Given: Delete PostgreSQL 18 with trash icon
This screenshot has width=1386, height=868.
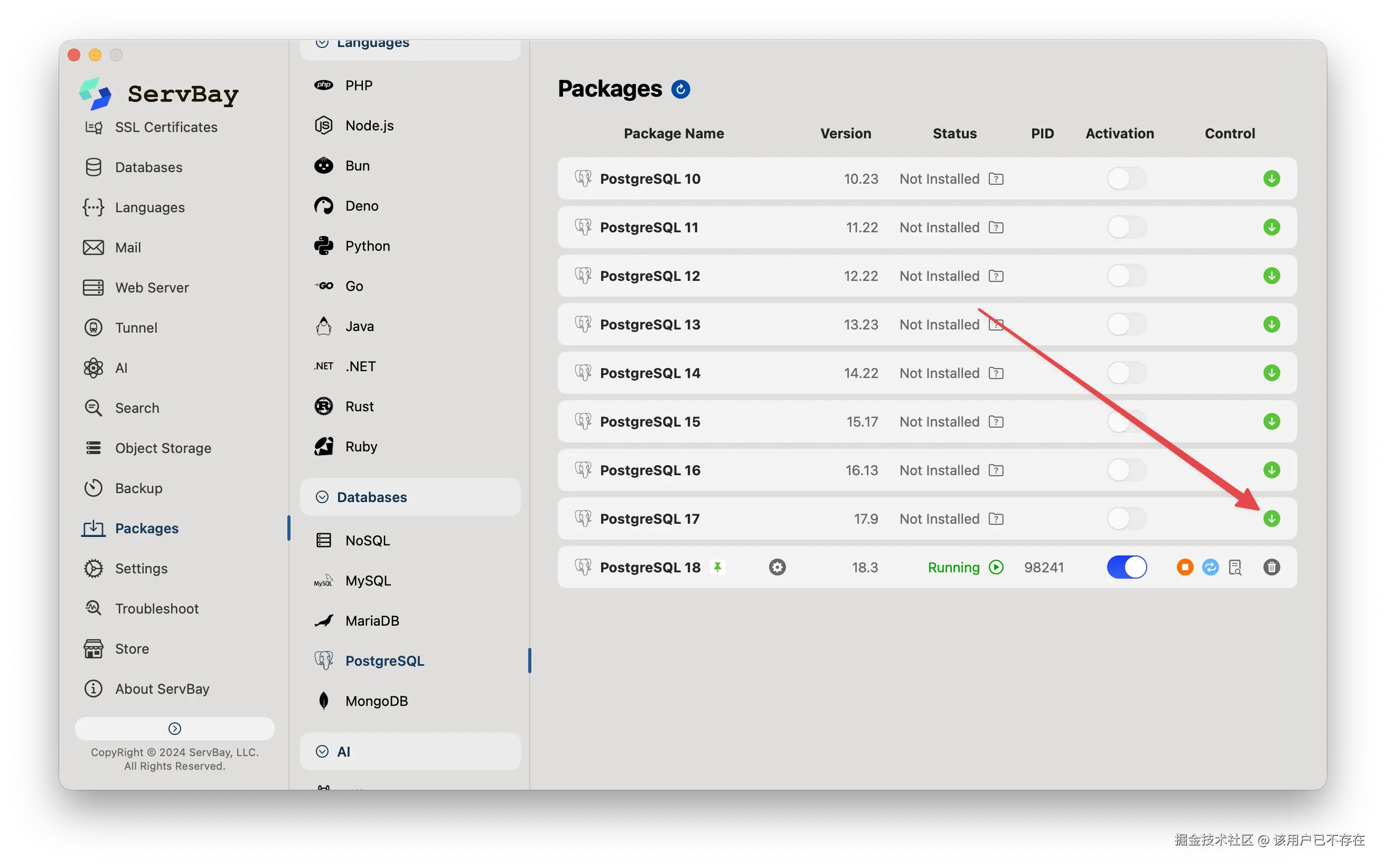Looking at the screenshot, I should pos(1271,567).
